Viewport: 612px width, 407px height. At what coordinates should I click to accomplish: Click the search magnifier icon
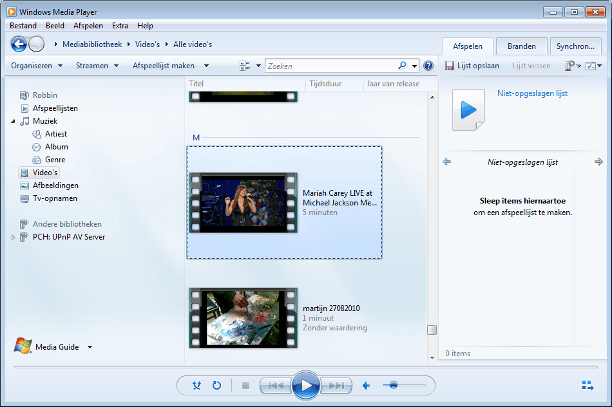click(x=402, y=66)
